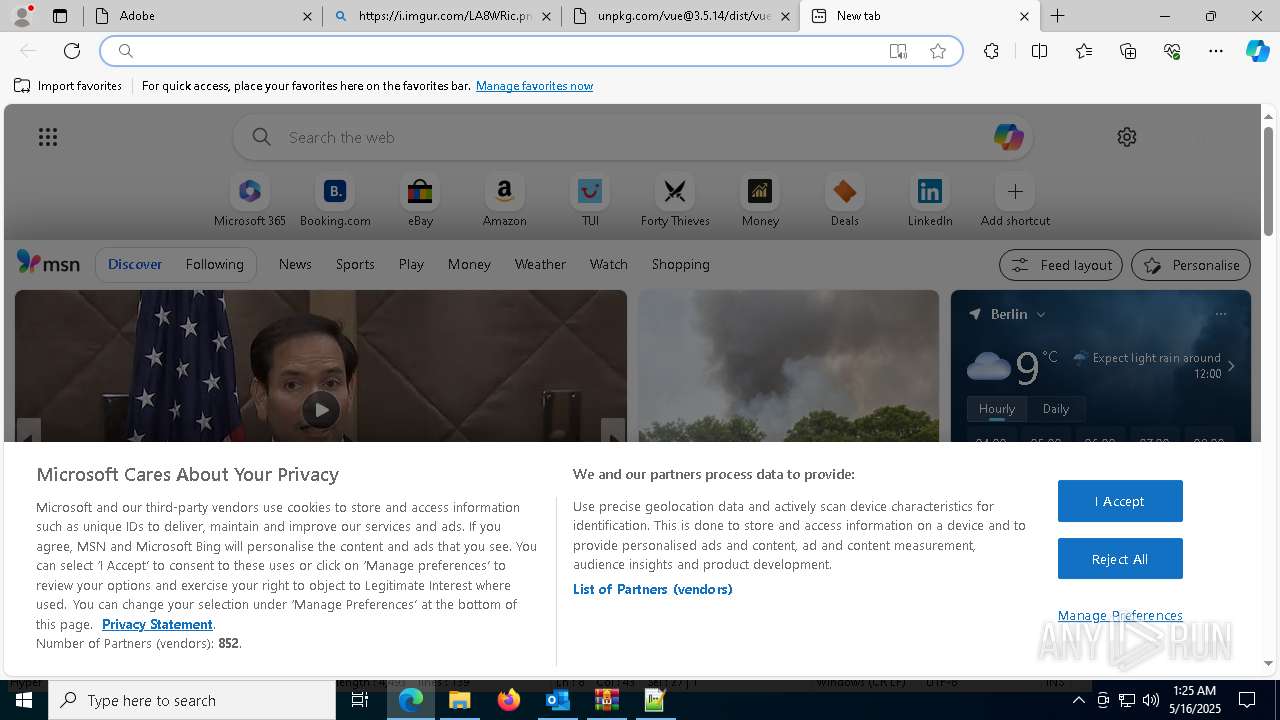Viewport: 1280px width, 720px height.
Task: Open Edge Settings and more menu
Action: tap(1216, 51)
